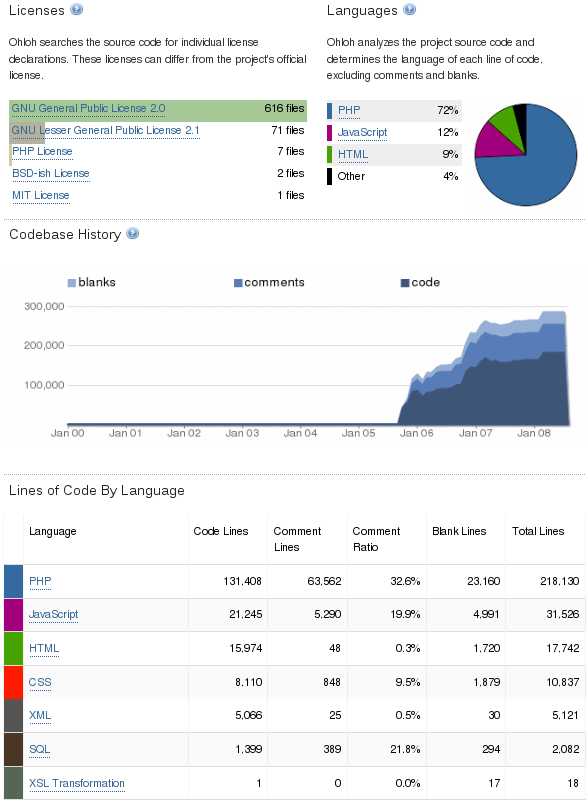Click the black Other swatch in Languages legend

tap(329, 177)
